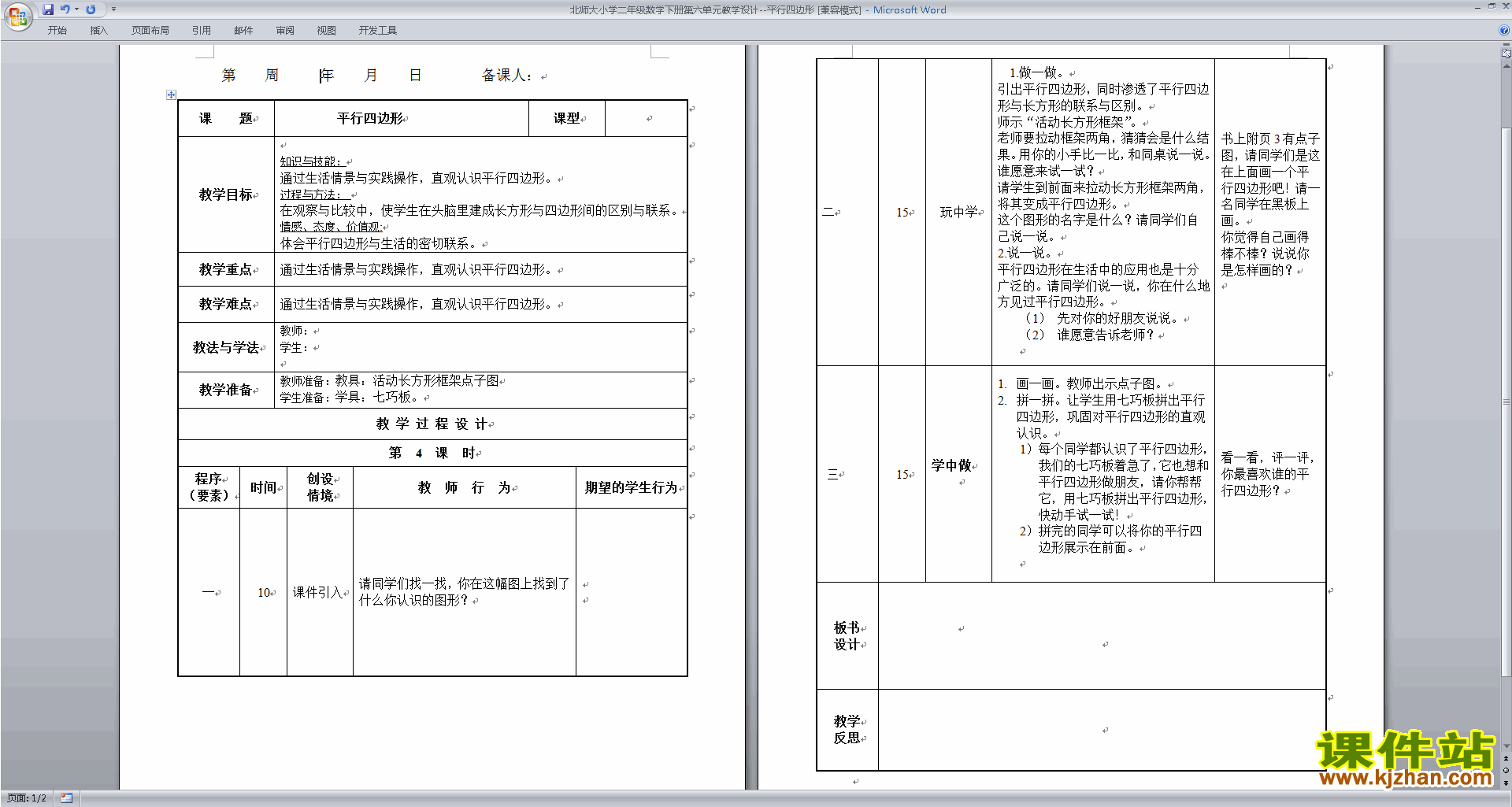1512x807 pixels.
Task: Open the 邮件 ribbon tab
Action: 243,31
